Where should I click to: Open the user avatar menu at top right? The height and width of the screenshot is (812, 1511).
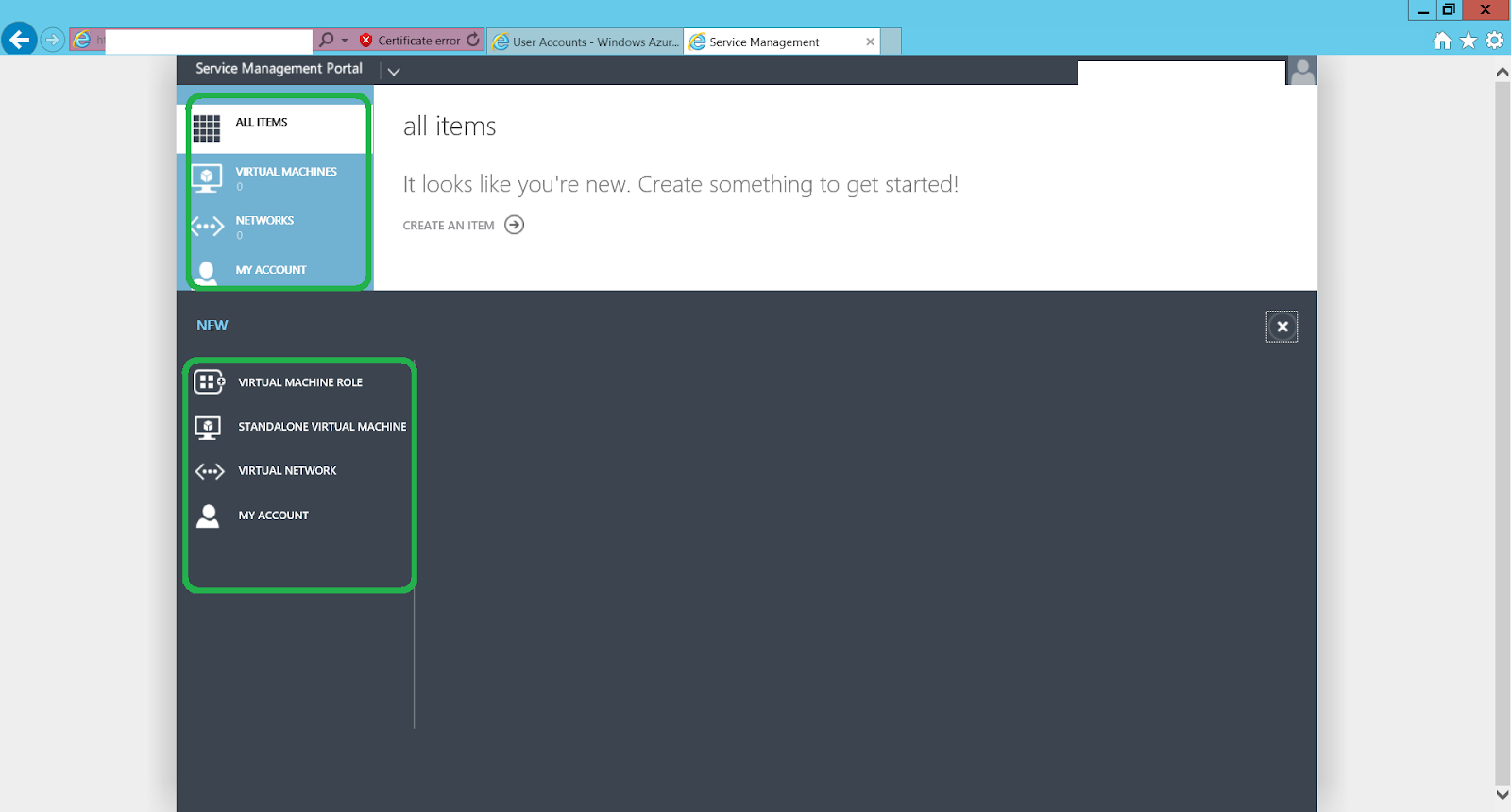[1303, 71]
